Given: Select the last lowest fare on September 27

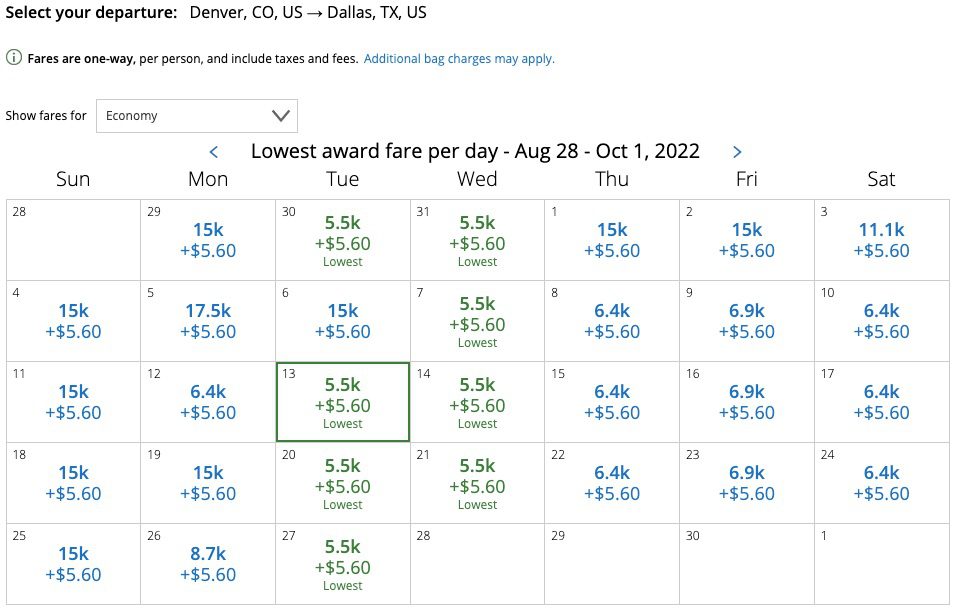Looking at the screenshot, I should 342,564.
